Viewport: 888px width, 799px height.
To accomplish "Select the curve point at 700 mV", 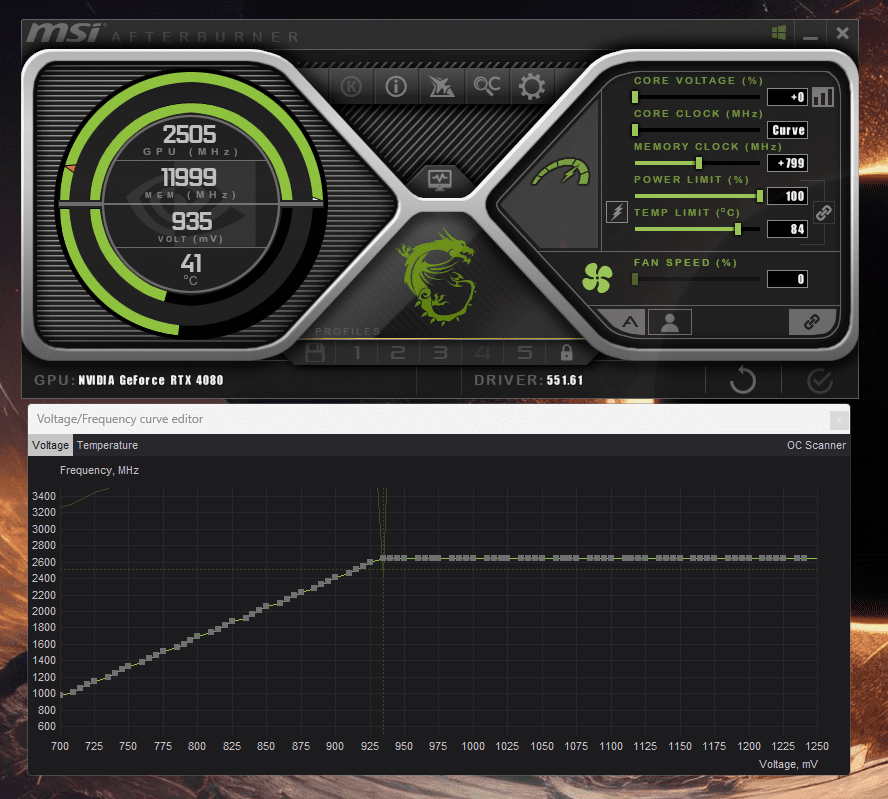I will click(61, 694).
